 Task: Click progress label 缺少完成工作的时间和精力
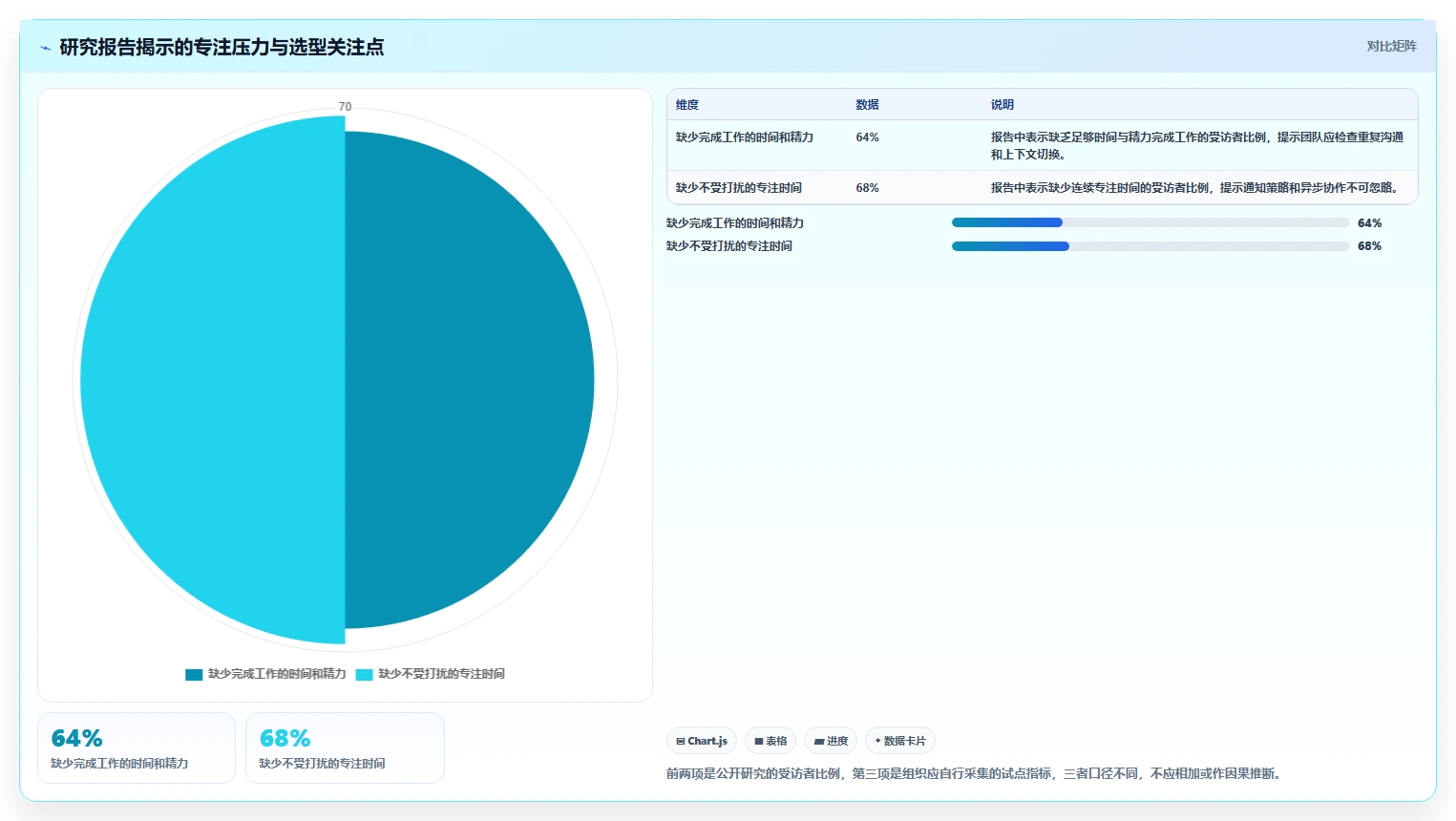[x=735, y=223]
